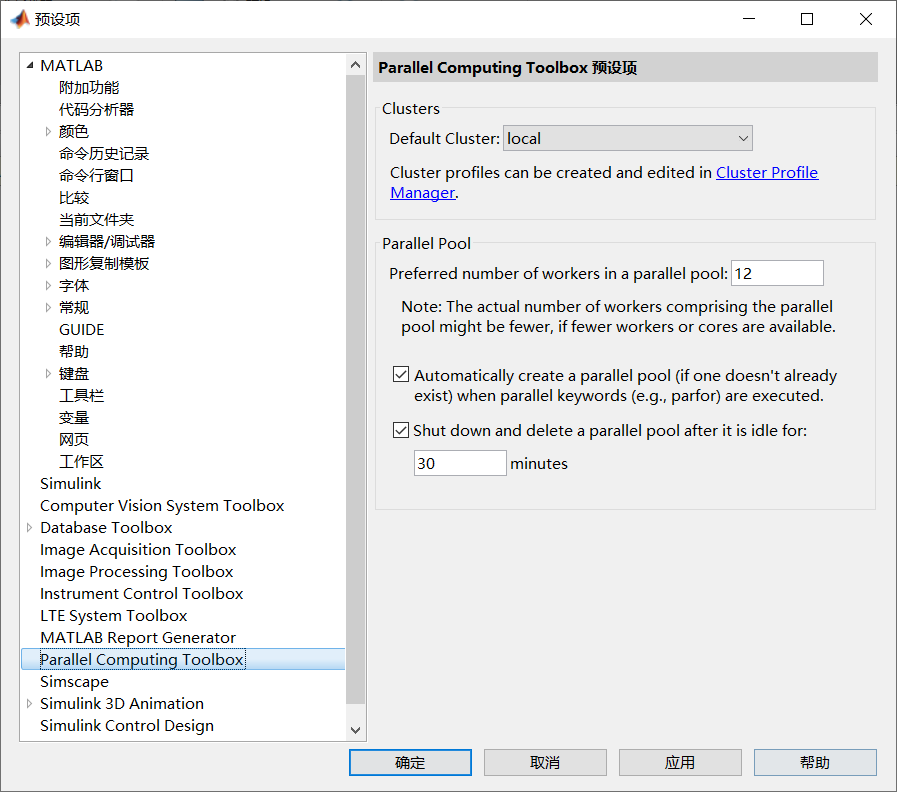Expand the 颜色 tree node

click(48, 131)
